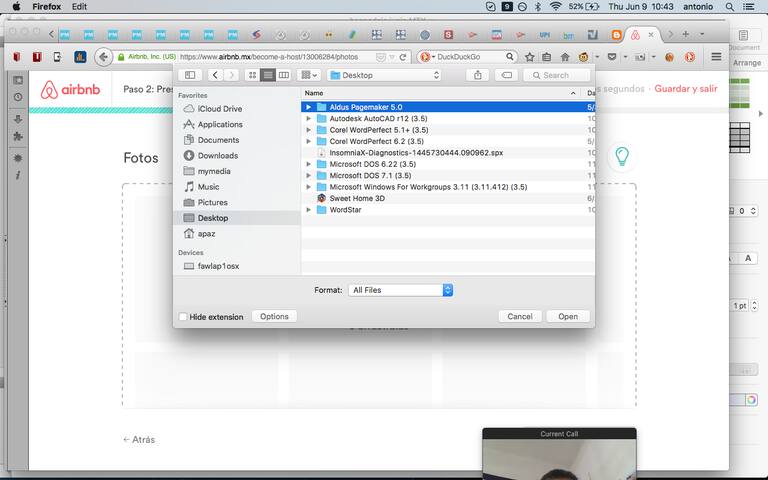
Task: Click the airbnb logo
Action: (70, 90)
